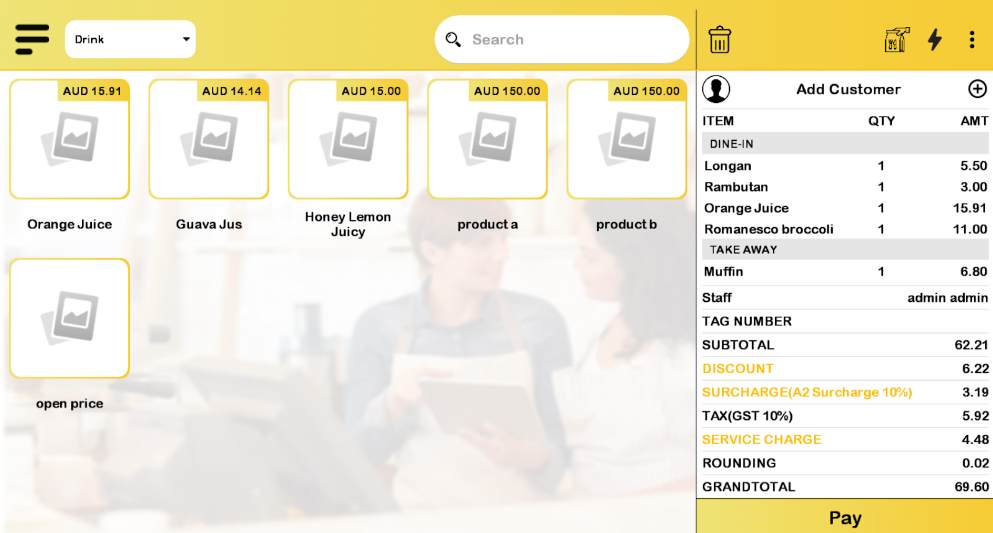This screenshot has width=993, height=533.
Task: Click the customer profile avatar icon
Action: point(716,89)
